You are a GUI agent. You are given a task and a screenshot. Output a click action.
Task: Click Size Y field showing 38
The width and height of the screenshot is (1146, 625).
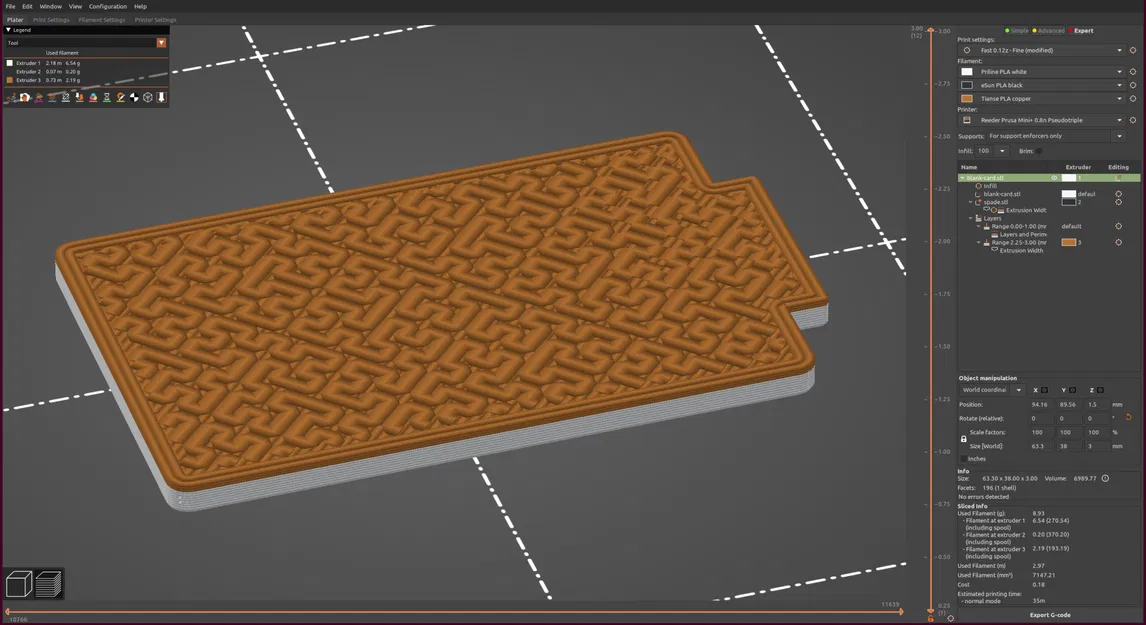(1067, 446)
